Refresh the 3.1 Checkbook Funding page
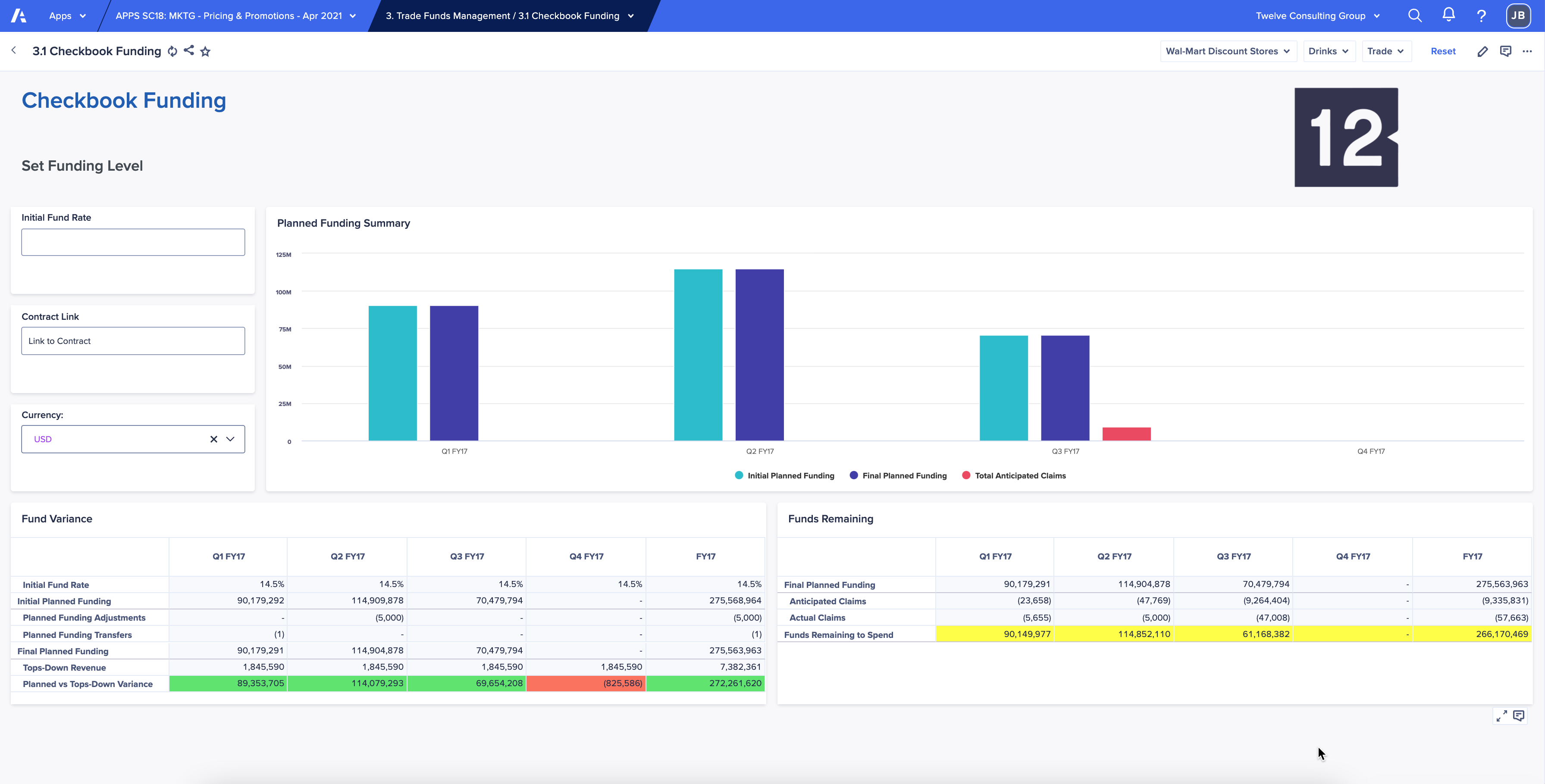This screenshot has height=784, width=1545. click(173, 51)
